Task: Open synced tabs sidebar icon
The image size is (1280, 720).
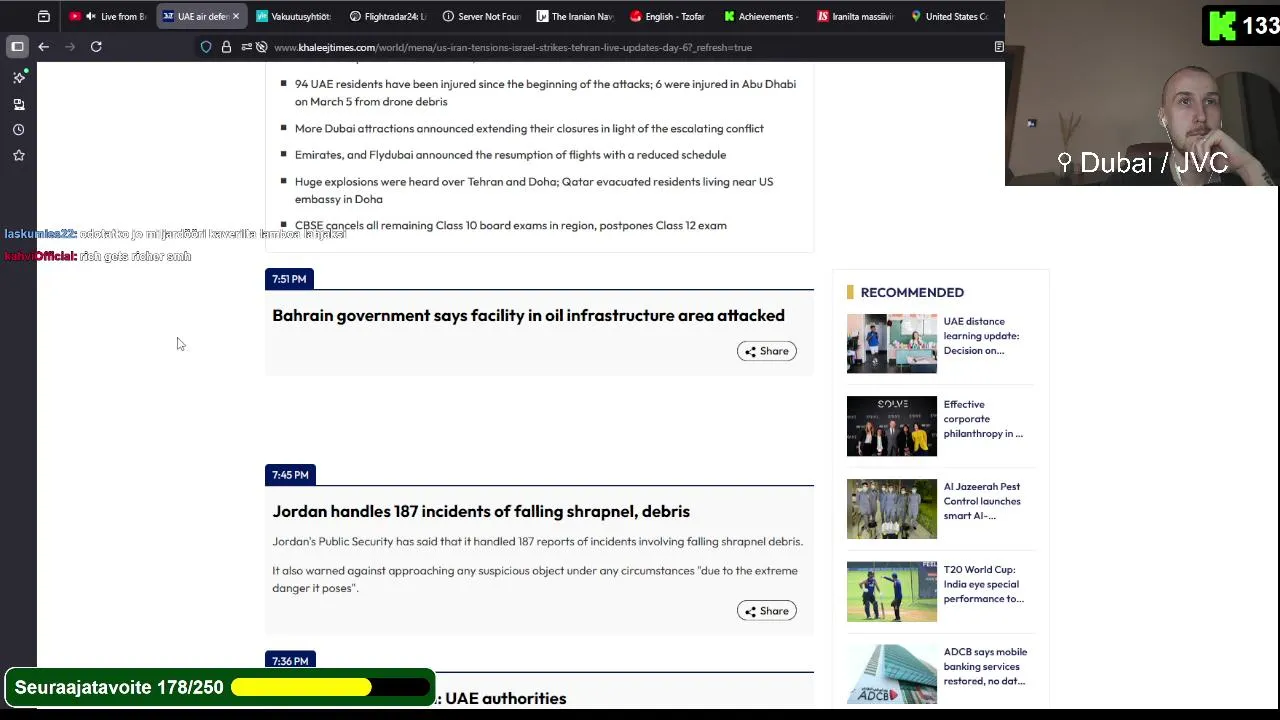Action: pyautogui.click(x=18, y=104)
